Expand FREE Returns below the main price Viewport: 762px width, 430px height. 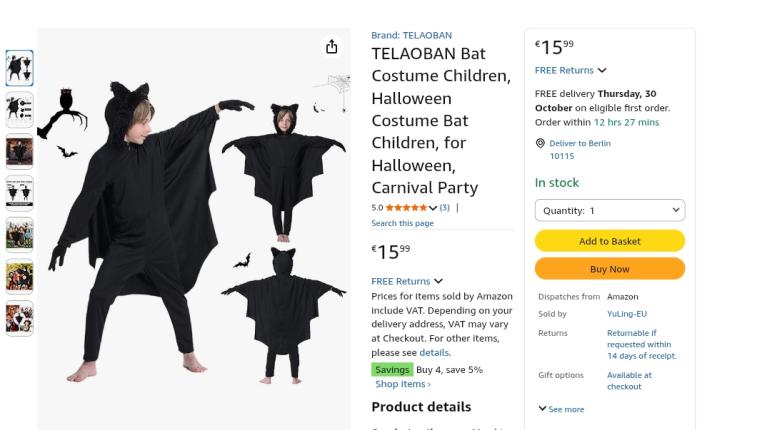(407, 282)
